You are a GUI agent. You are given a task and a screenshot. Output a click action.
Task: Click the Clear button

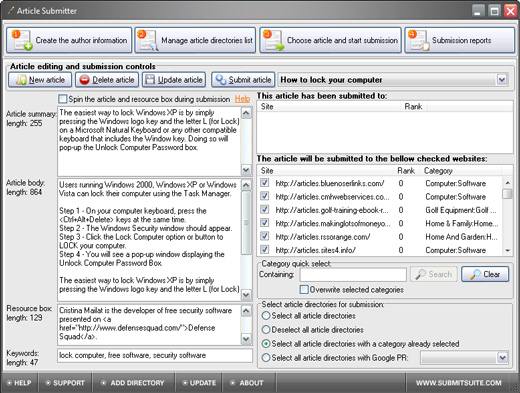(x=485, y=274)
